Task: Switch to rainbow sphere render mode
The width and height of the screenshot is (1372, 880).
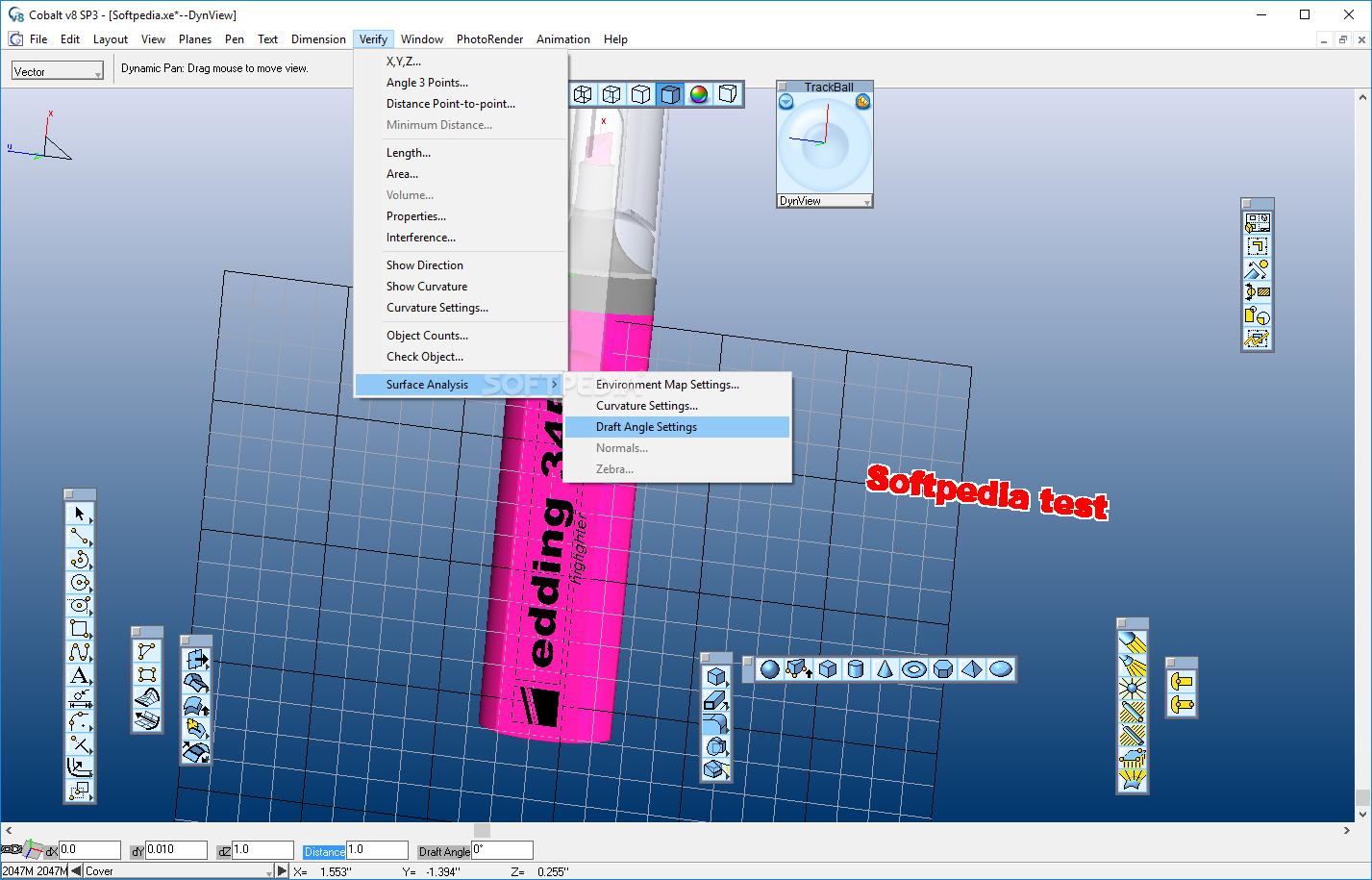Action: click(699, 94)
